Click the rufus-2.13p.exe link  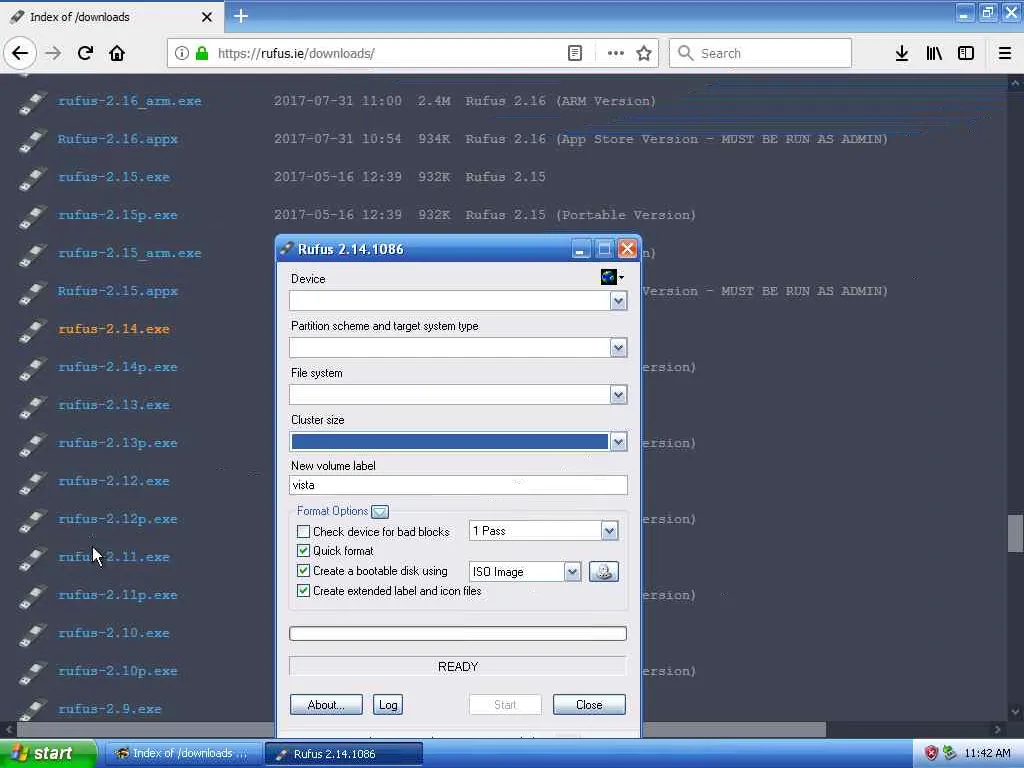click(118, 443)
